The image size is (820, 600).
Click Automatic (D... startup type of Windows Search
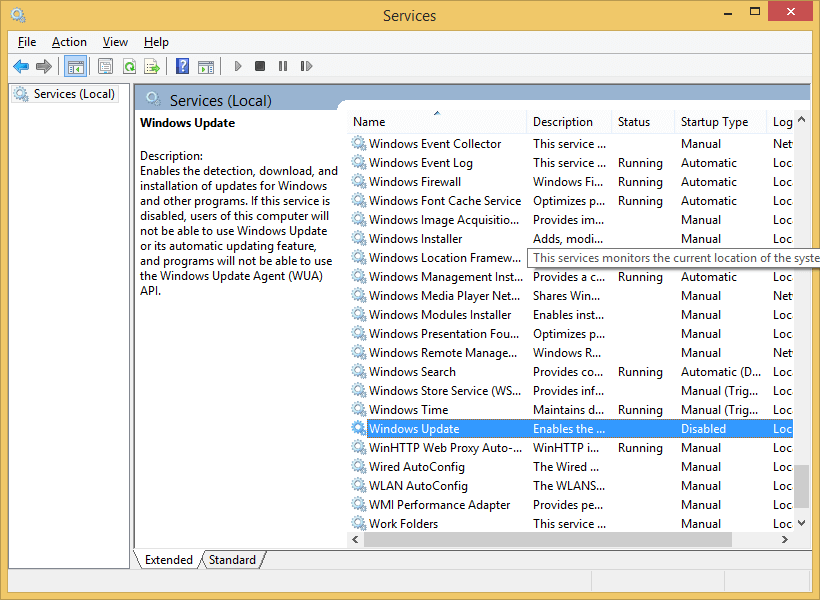(721, 372)
